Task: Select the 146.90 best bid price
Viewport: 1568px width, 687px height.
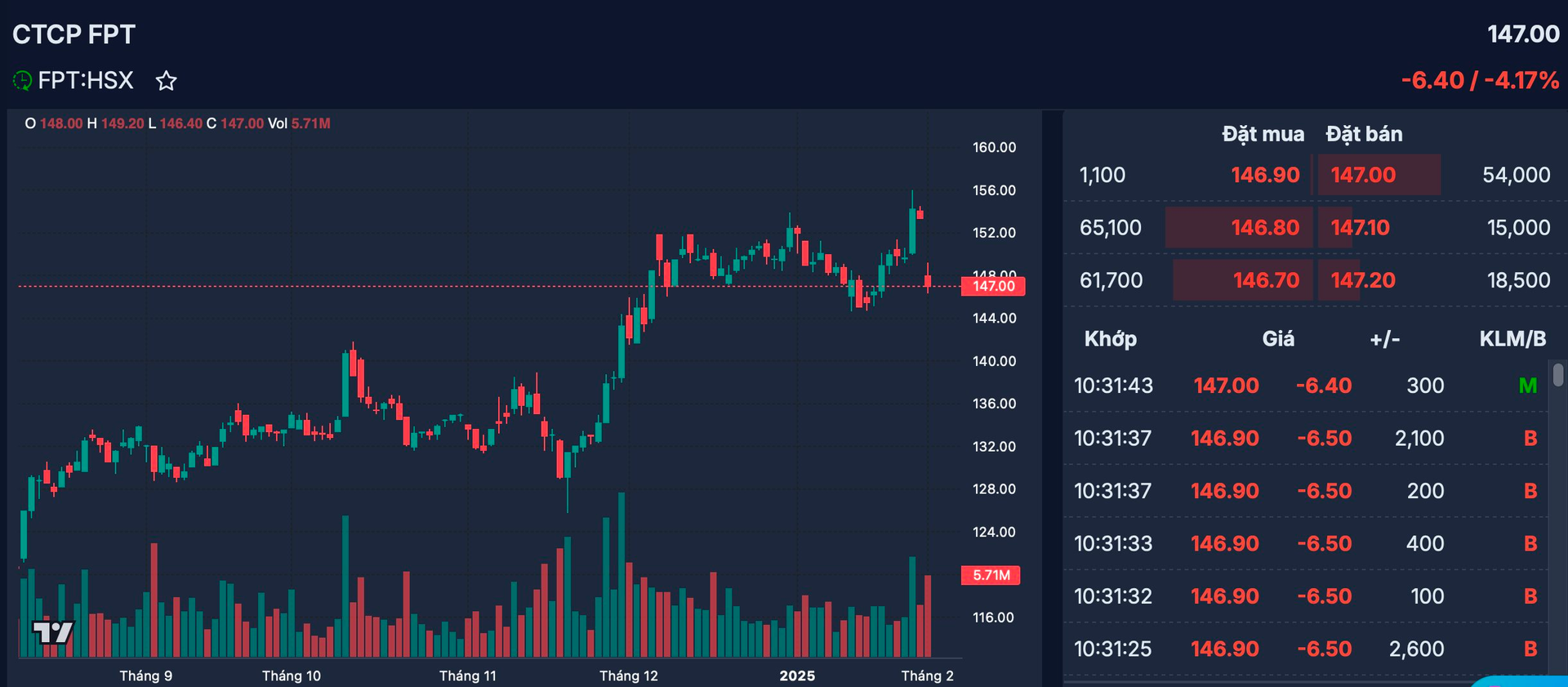Action: point(1265,175)
